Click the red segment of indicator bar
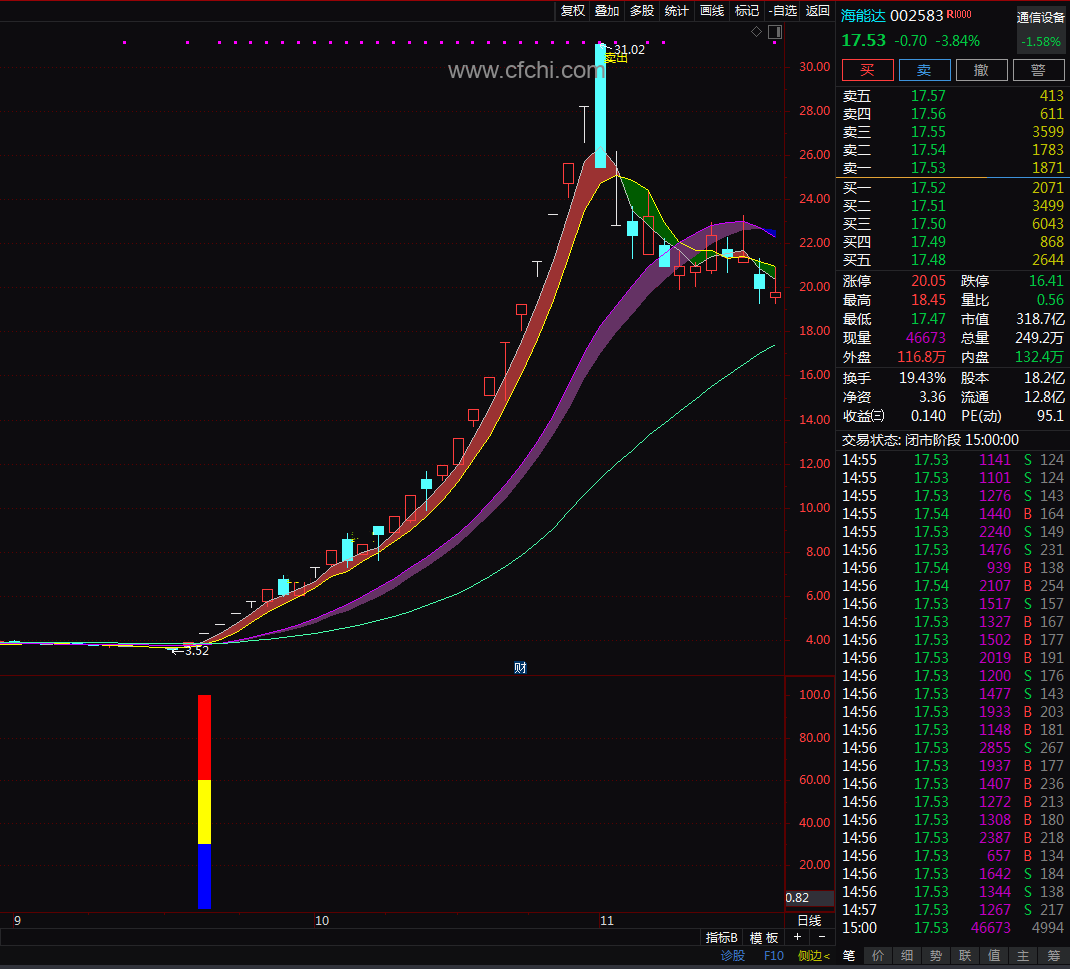 click(204, 737)
